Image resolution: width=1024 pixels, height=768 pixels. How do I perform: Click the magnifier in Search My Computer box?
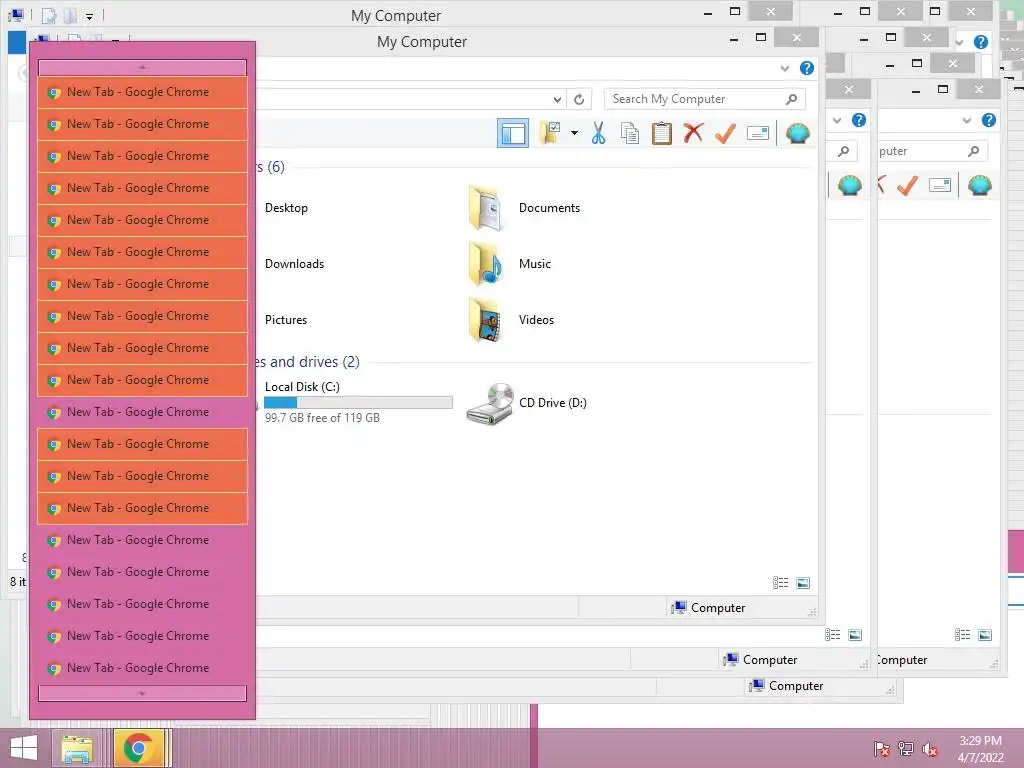click(792, 99)
